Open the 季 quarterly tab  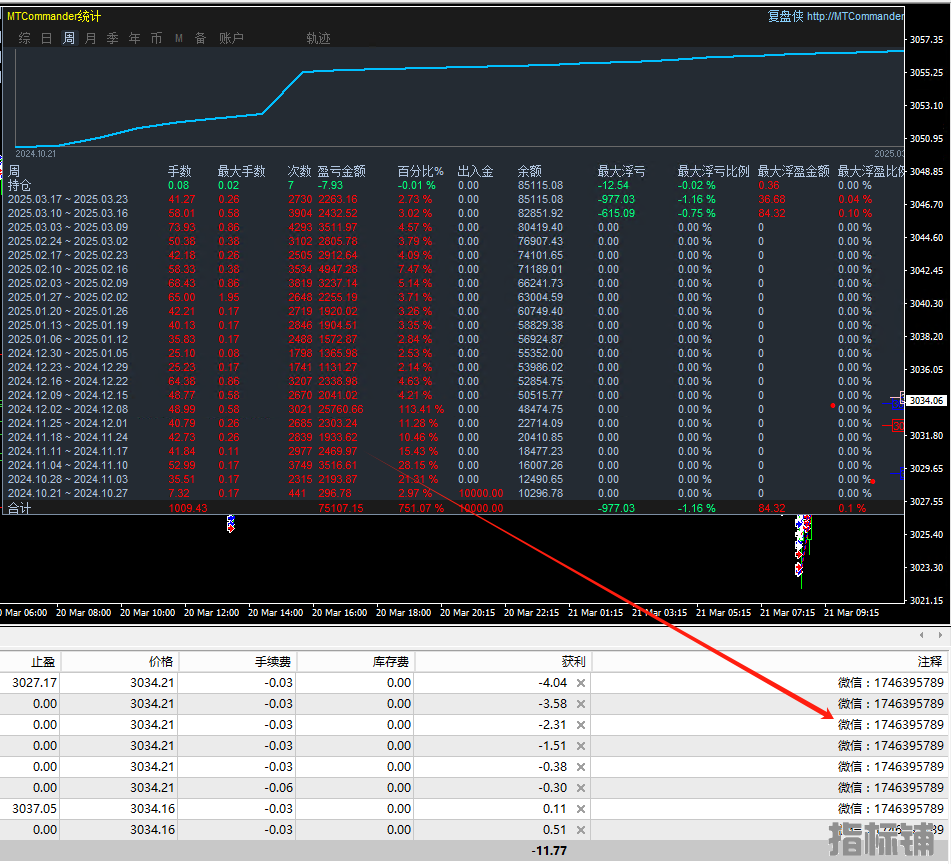pyautogui.click(x=112, y=38)
